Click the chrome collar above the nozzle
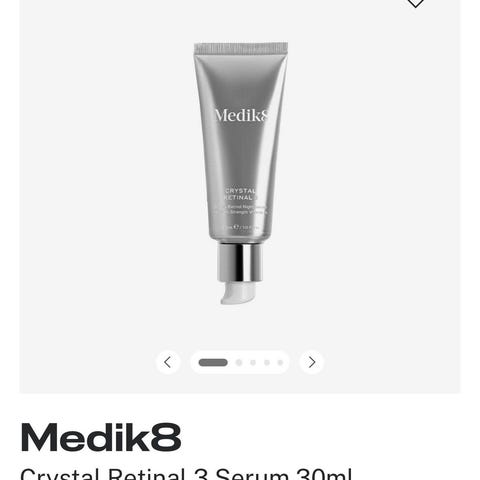Viewport: 480px width, 480px height. click(240, 262)
